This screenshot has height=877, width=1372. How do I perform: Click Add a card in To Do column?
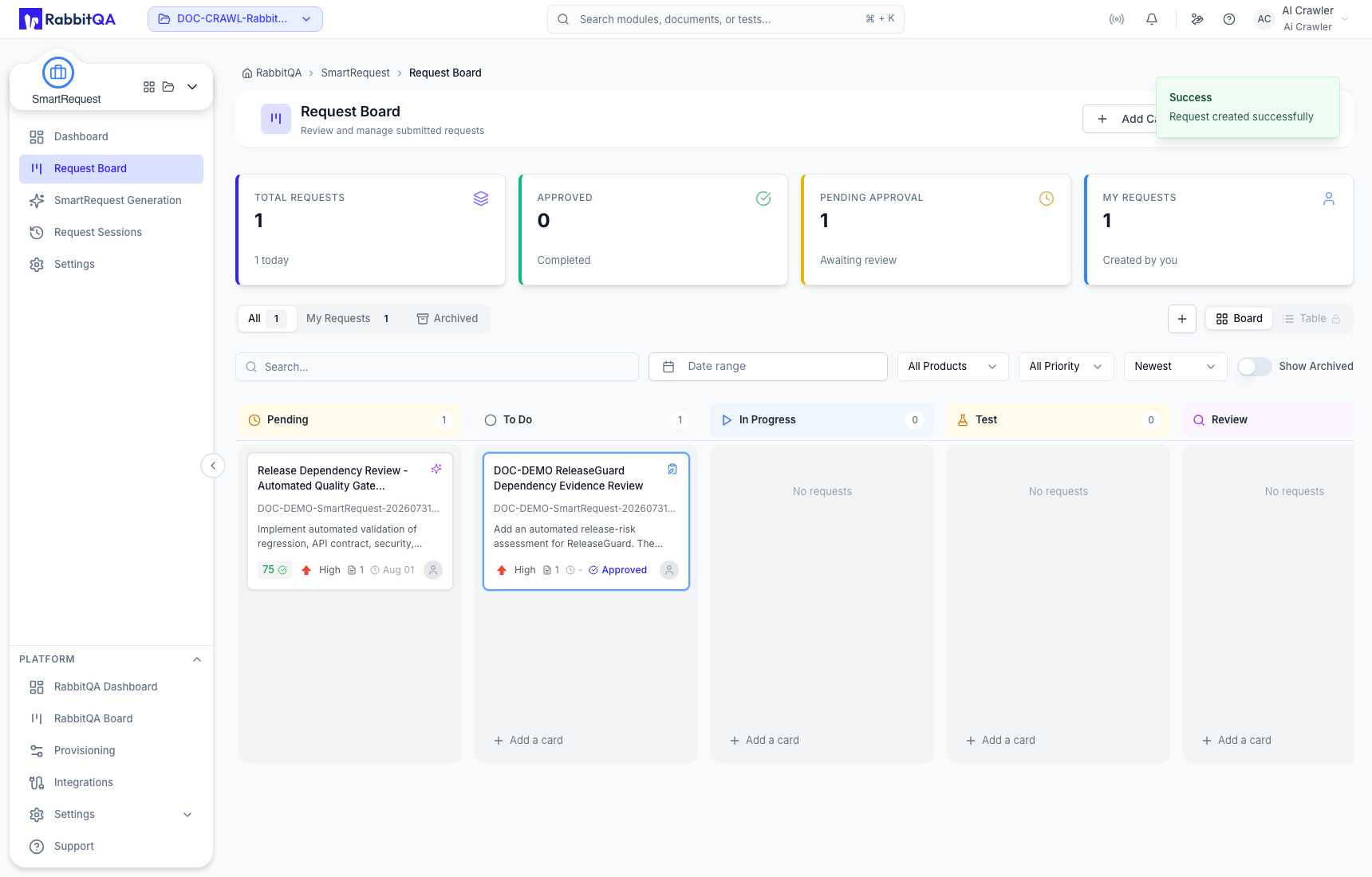[x=529, y=741]
